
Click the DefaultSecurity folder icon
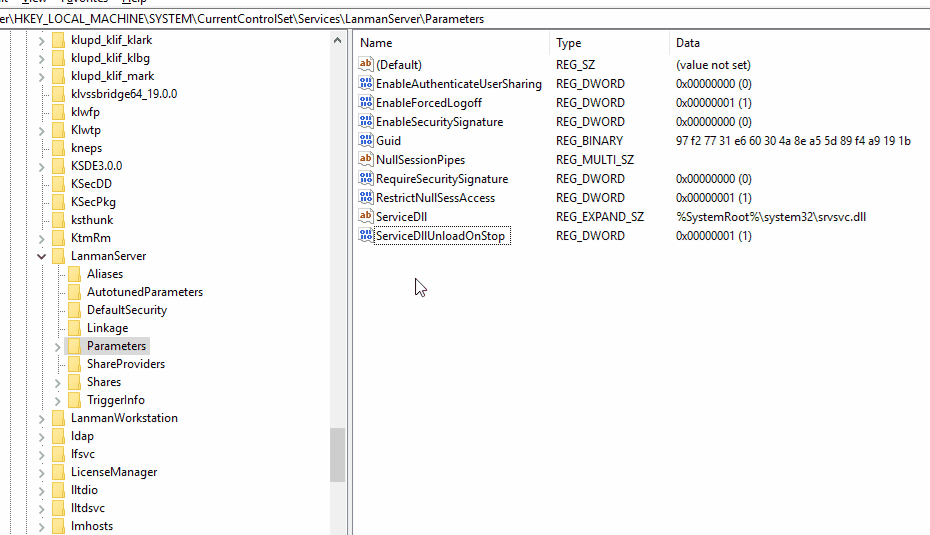(x=74, y=310)
